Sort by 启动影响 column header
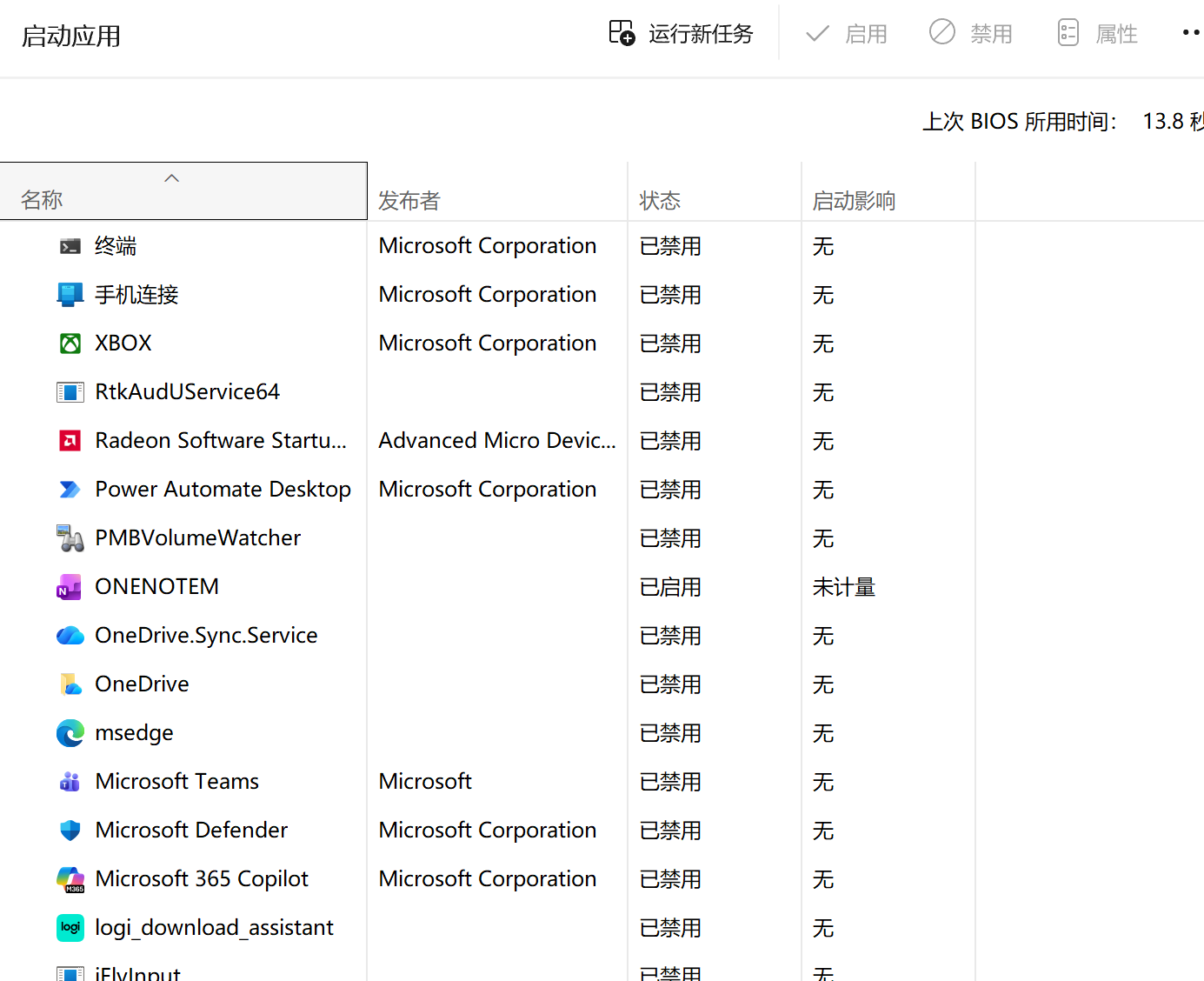The width and height of the screenshot is (1204, 981). 888,201
